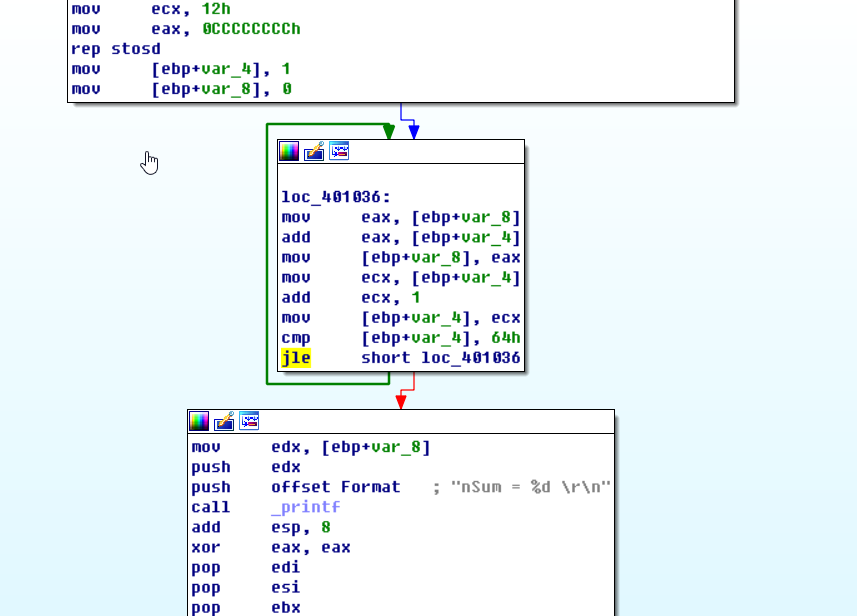857x616 pixels.
Task: Click the group nodes icon on printf block
Action: pyautogui.click(x=249, y=421)
